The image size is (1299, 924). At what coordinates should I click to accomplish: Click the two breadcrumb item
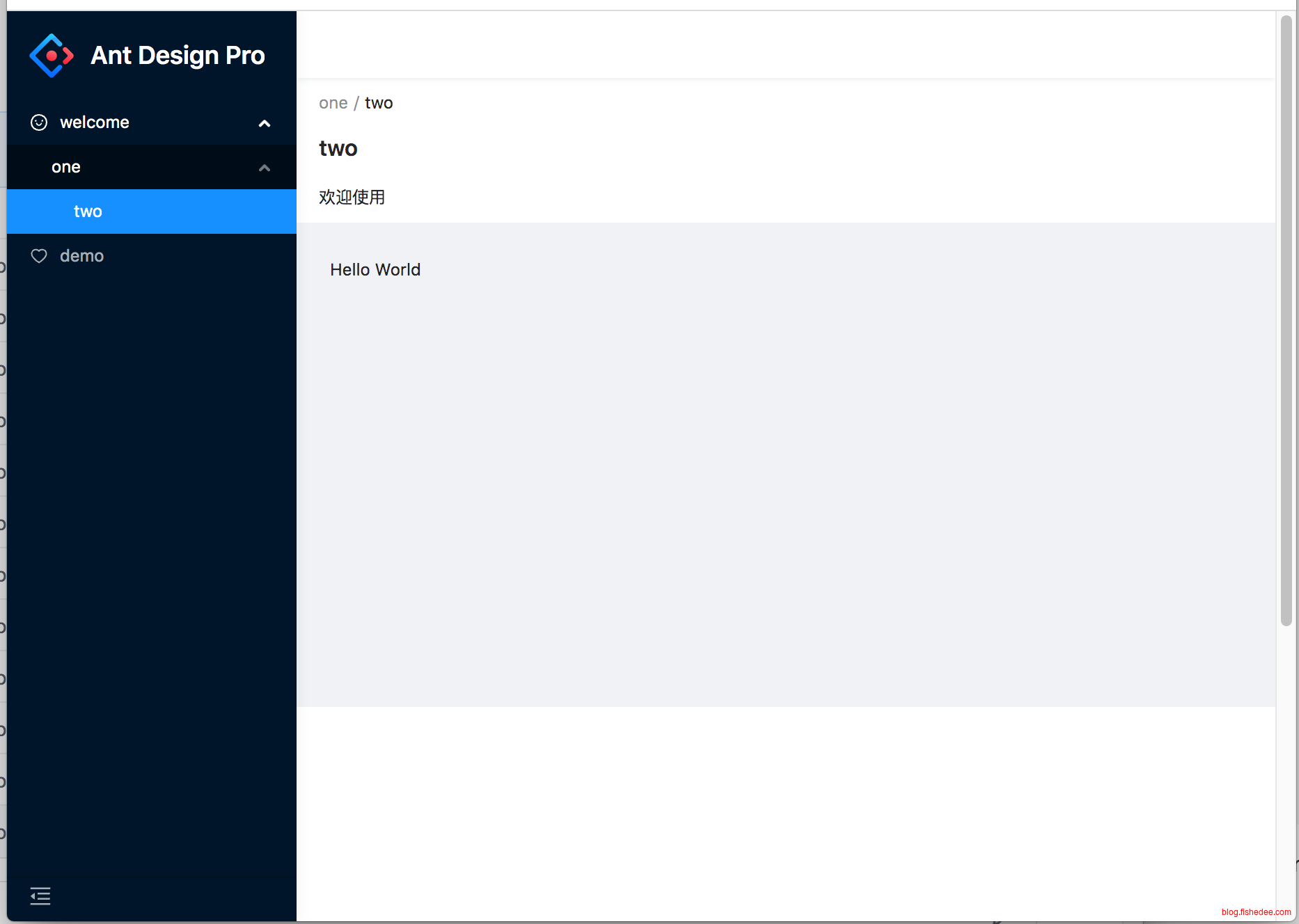coord(379,103)
